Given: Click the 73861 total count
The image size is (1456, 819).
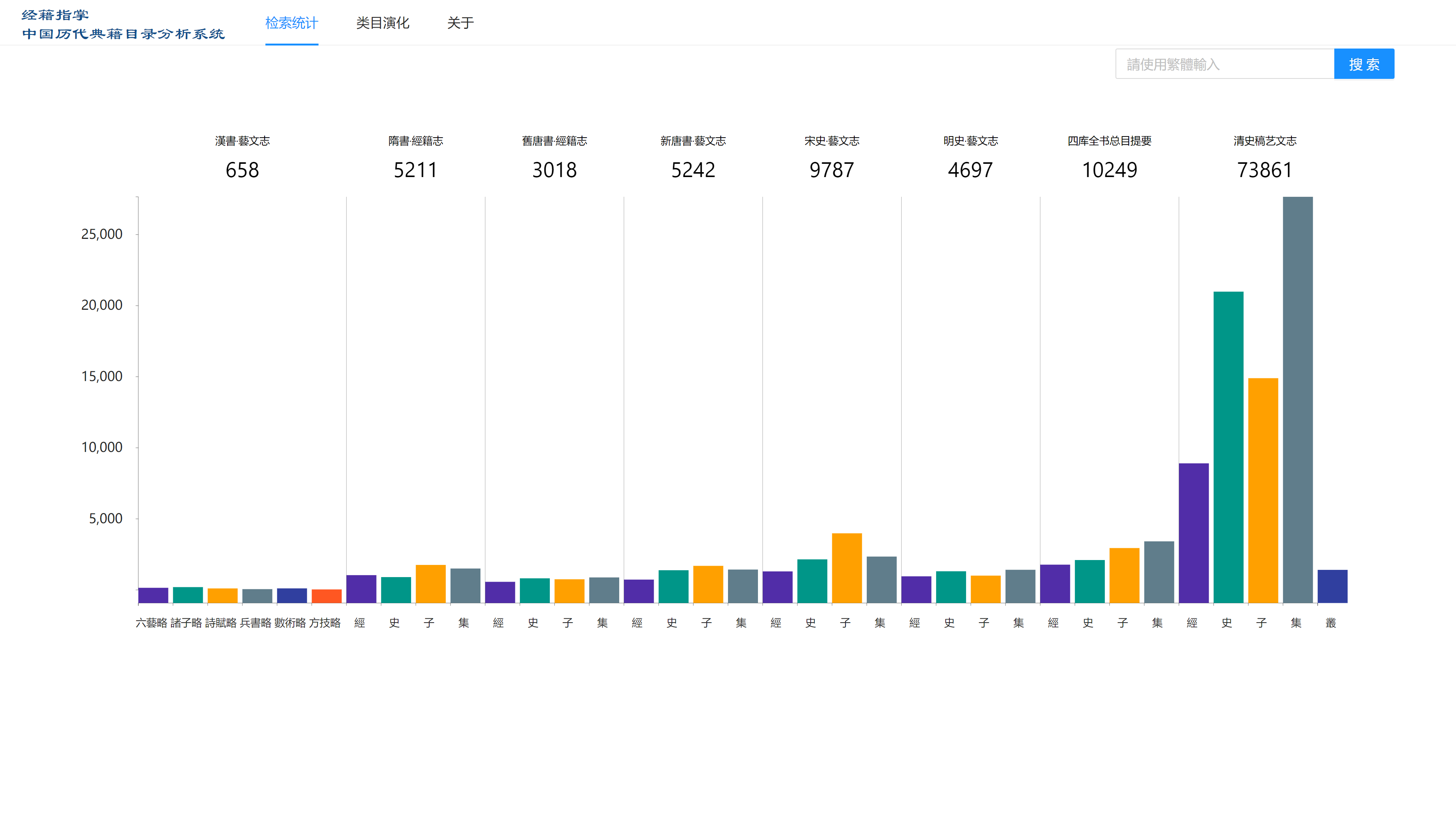Looking at the screenshot, I should 1265,170.
